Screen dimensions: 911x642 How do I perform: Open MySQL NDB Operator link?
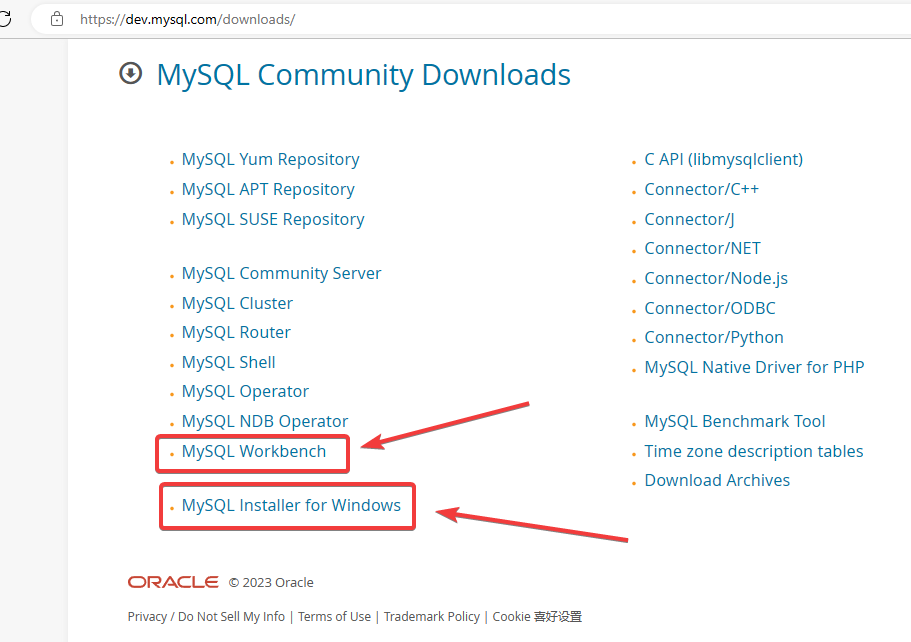pos(265,421)
